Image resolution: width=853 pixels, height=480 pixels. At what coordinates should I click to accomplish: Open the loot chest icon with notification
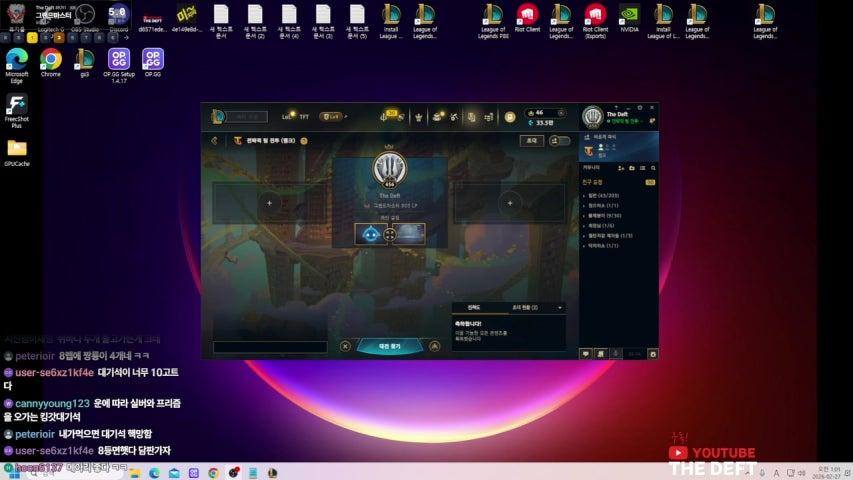pyautogui.click(x=437, y=116)
